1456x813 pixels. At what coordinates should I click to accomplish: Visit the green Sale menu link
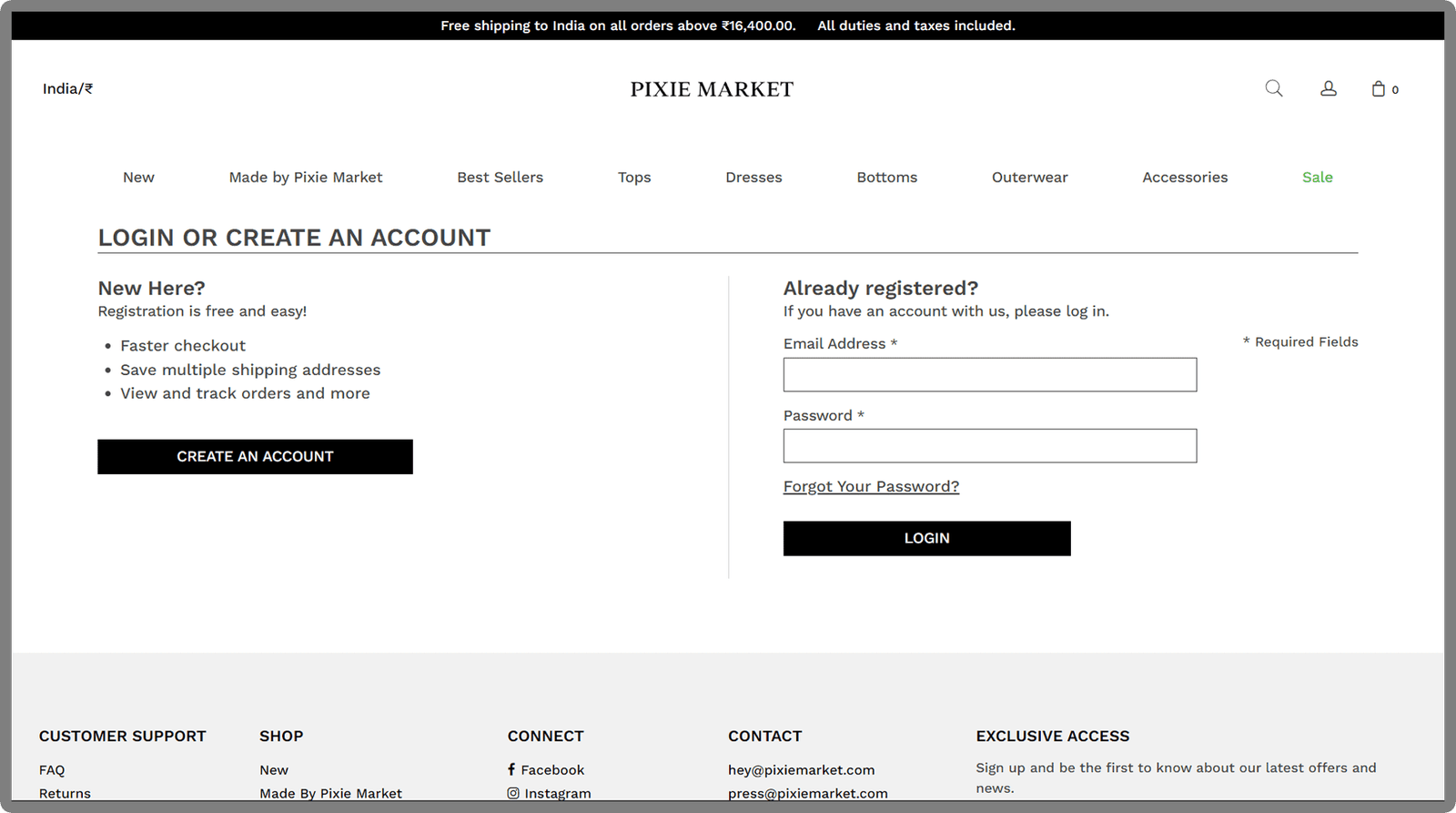coord(1317,178)
